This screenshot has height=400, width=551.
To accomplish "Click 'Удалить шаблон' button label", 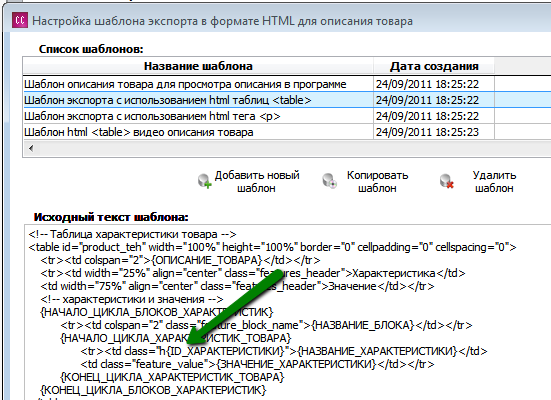I will (x=494, y=181).
